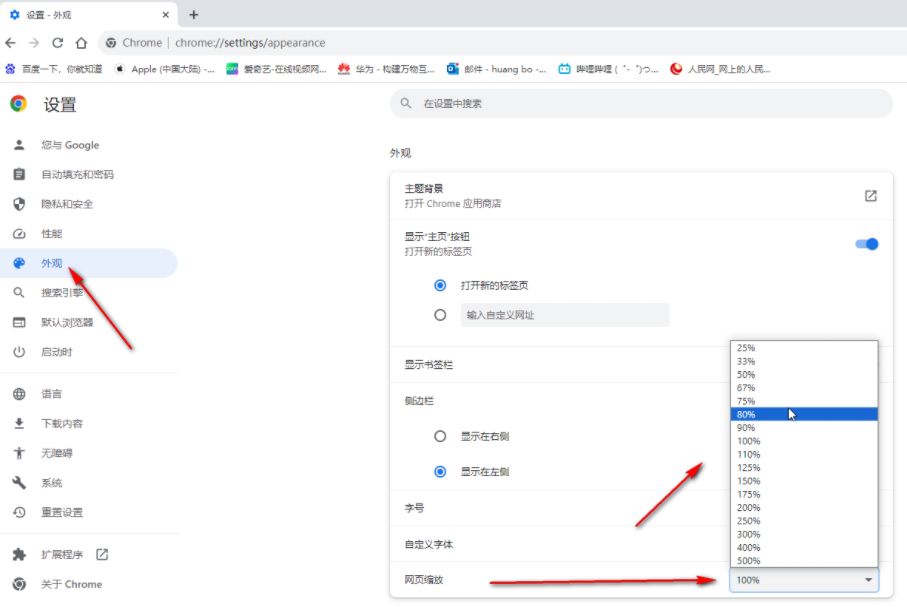907x607 pixels.
Task: Choose 90% from the zoom list
Action: (x=804, y=428)
